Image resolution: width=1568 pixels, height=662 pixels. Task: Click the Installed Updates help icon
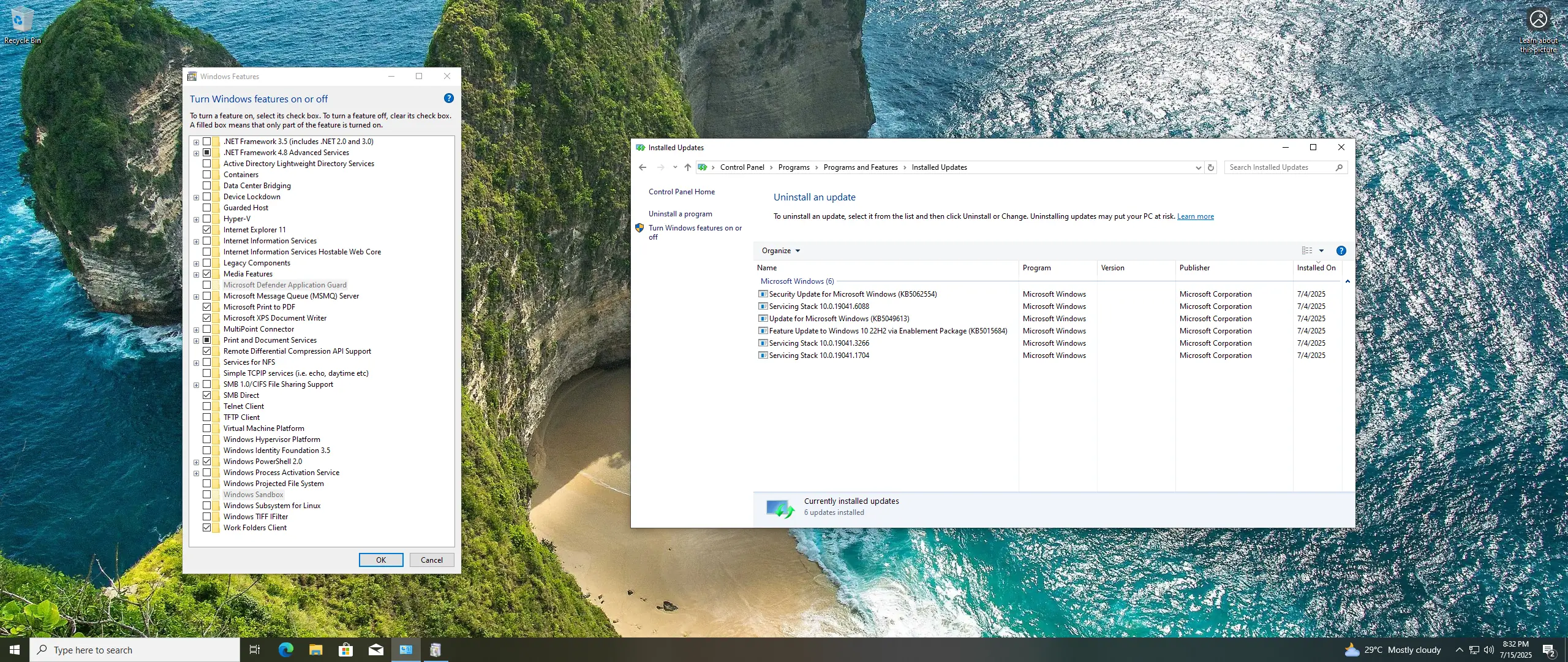point(1341,251)
